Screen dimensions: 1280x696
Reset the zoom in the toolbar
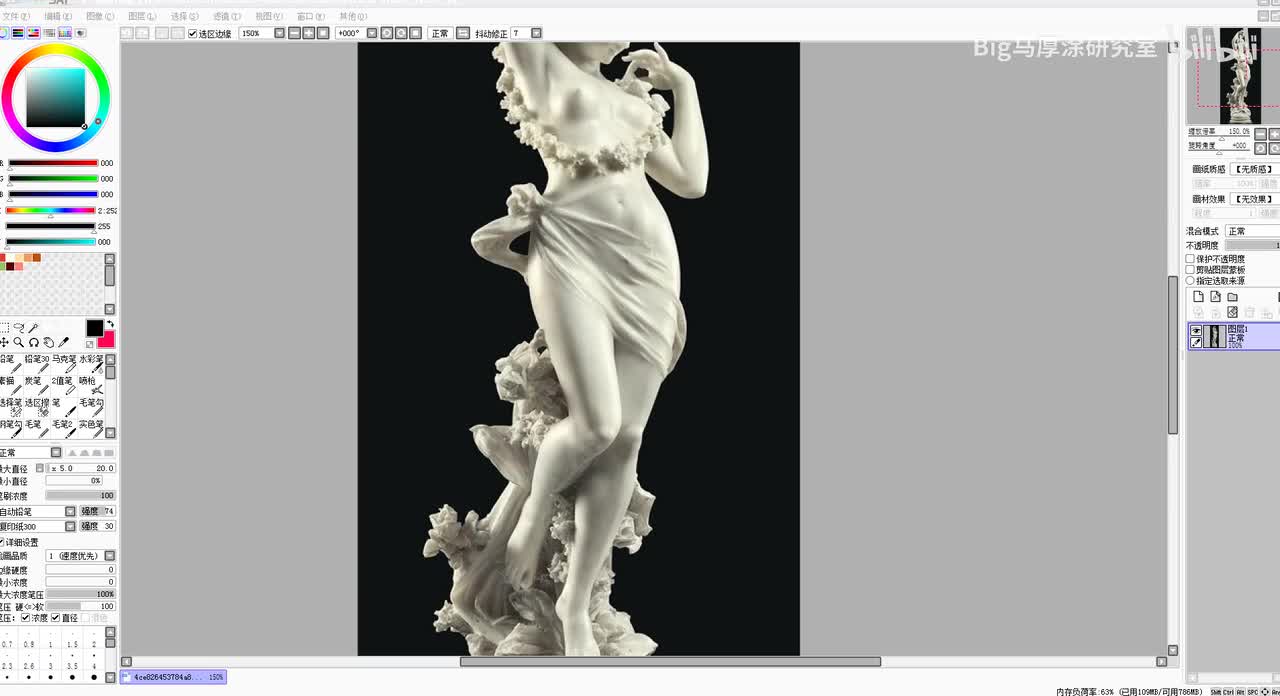pos(323,33)
